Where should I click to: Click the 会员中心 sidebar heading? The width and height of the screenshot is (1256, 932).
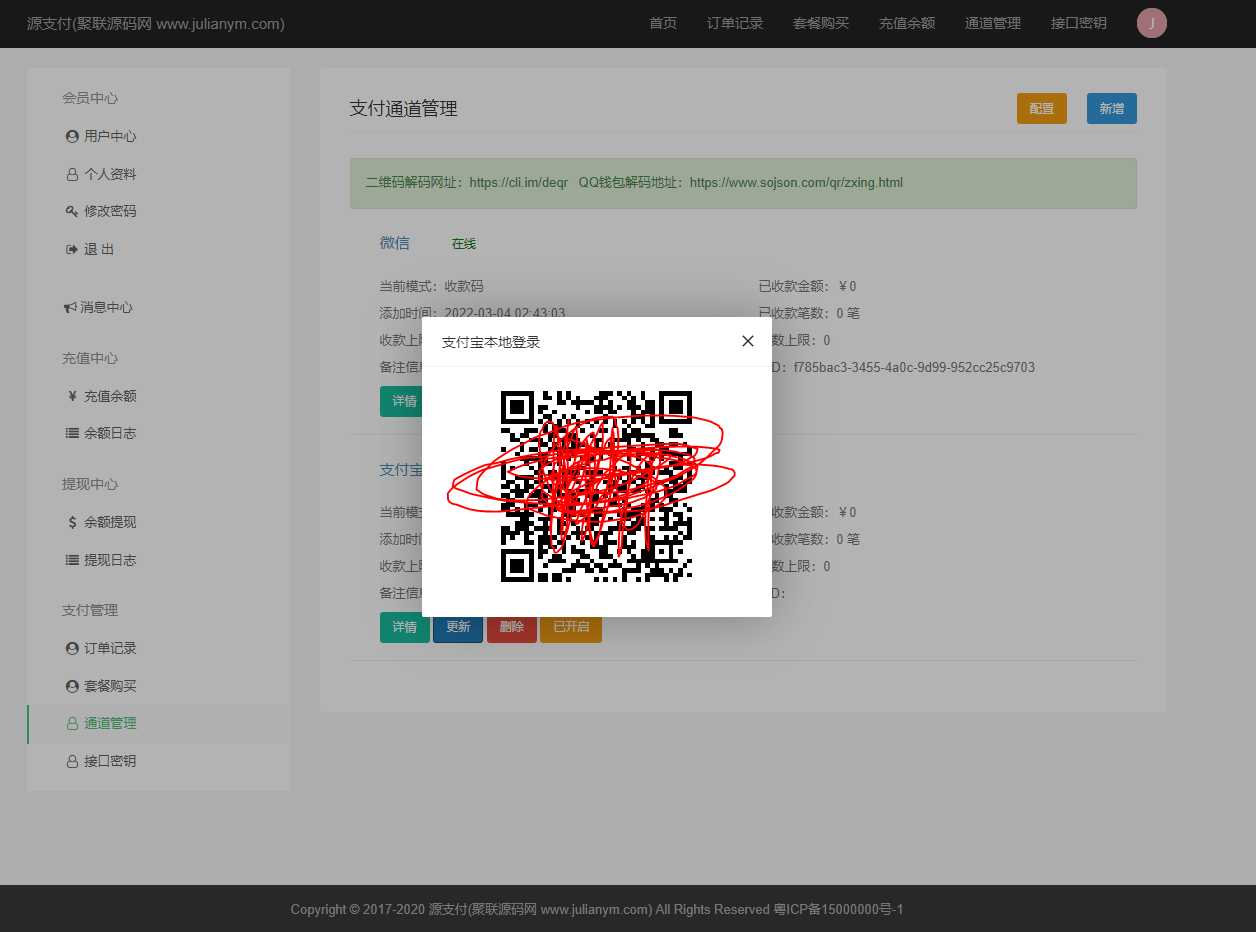pyautogui.click(x=90, y=98)
